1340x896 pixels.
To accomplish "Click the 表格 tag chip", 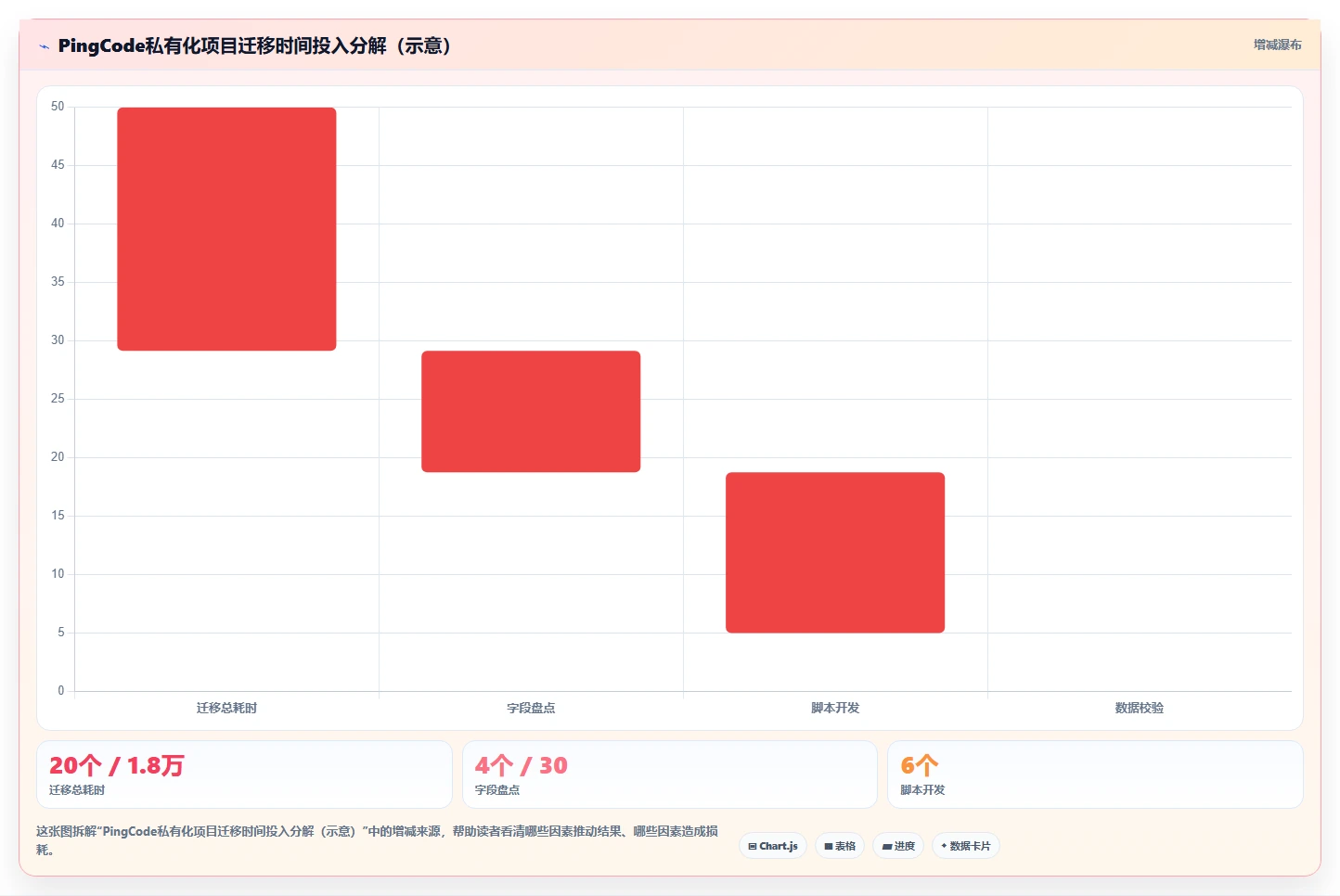I will point(840,846).
